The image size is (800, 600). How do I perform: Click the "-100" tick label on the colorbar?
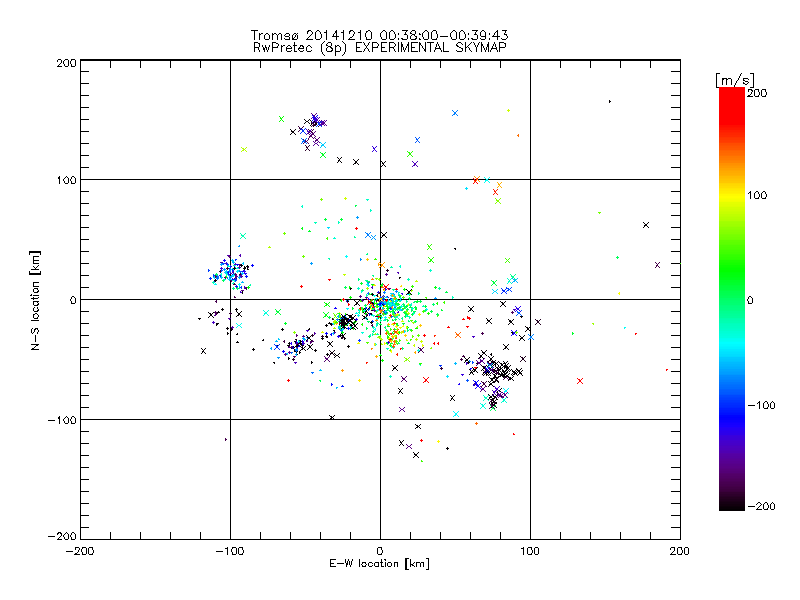pos(761,406)
